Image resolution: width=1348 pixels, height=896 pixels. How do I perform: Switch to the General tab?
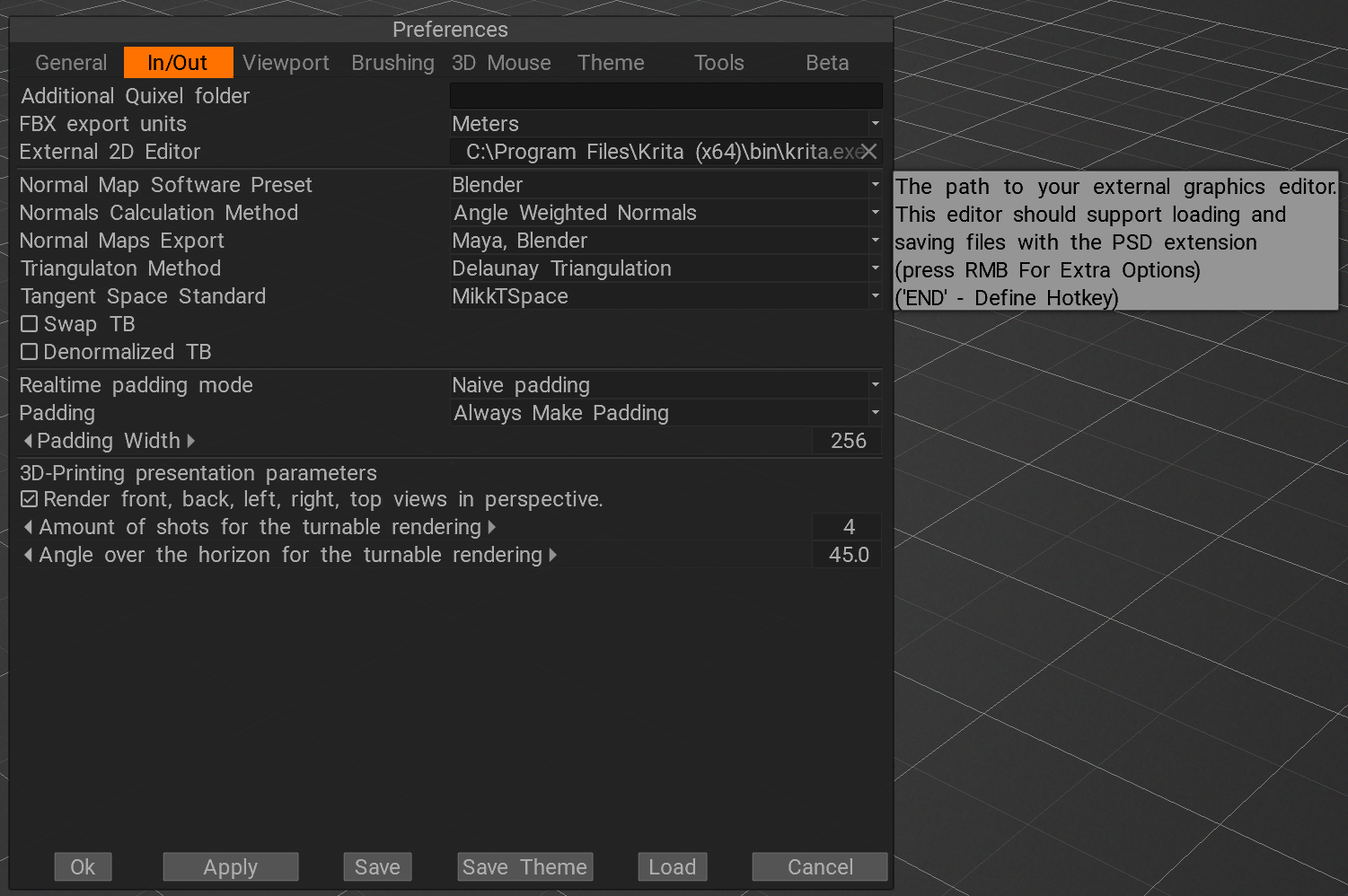(x=71, y=63)
